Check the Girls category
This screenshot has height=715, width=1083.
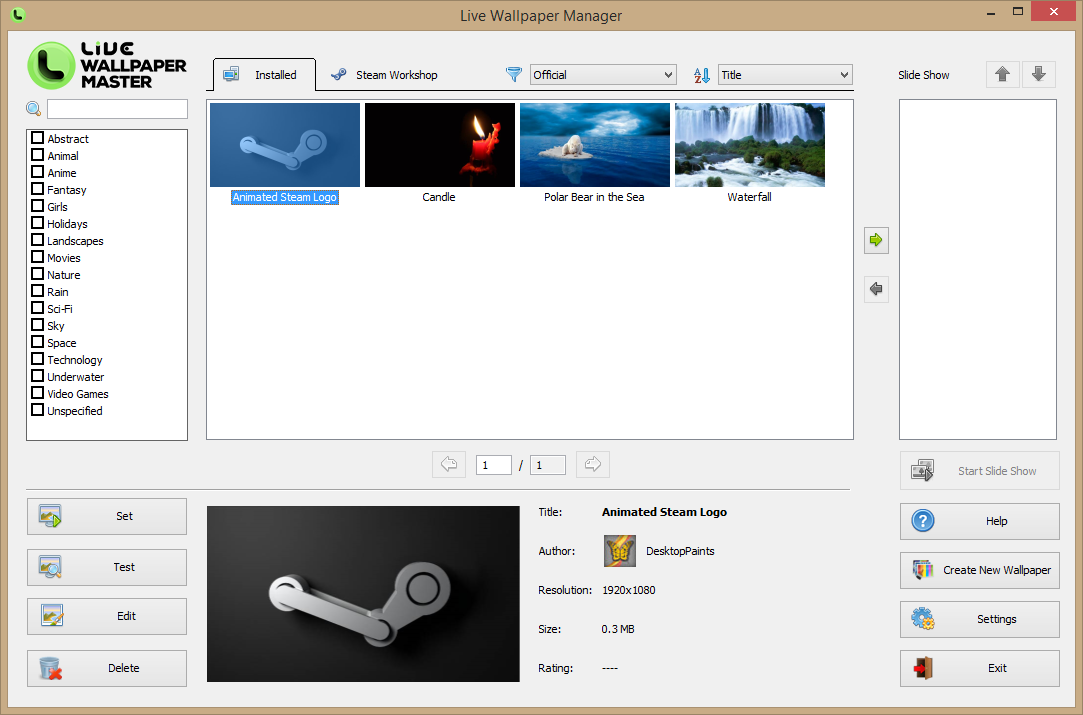click(x=38, y=206)
